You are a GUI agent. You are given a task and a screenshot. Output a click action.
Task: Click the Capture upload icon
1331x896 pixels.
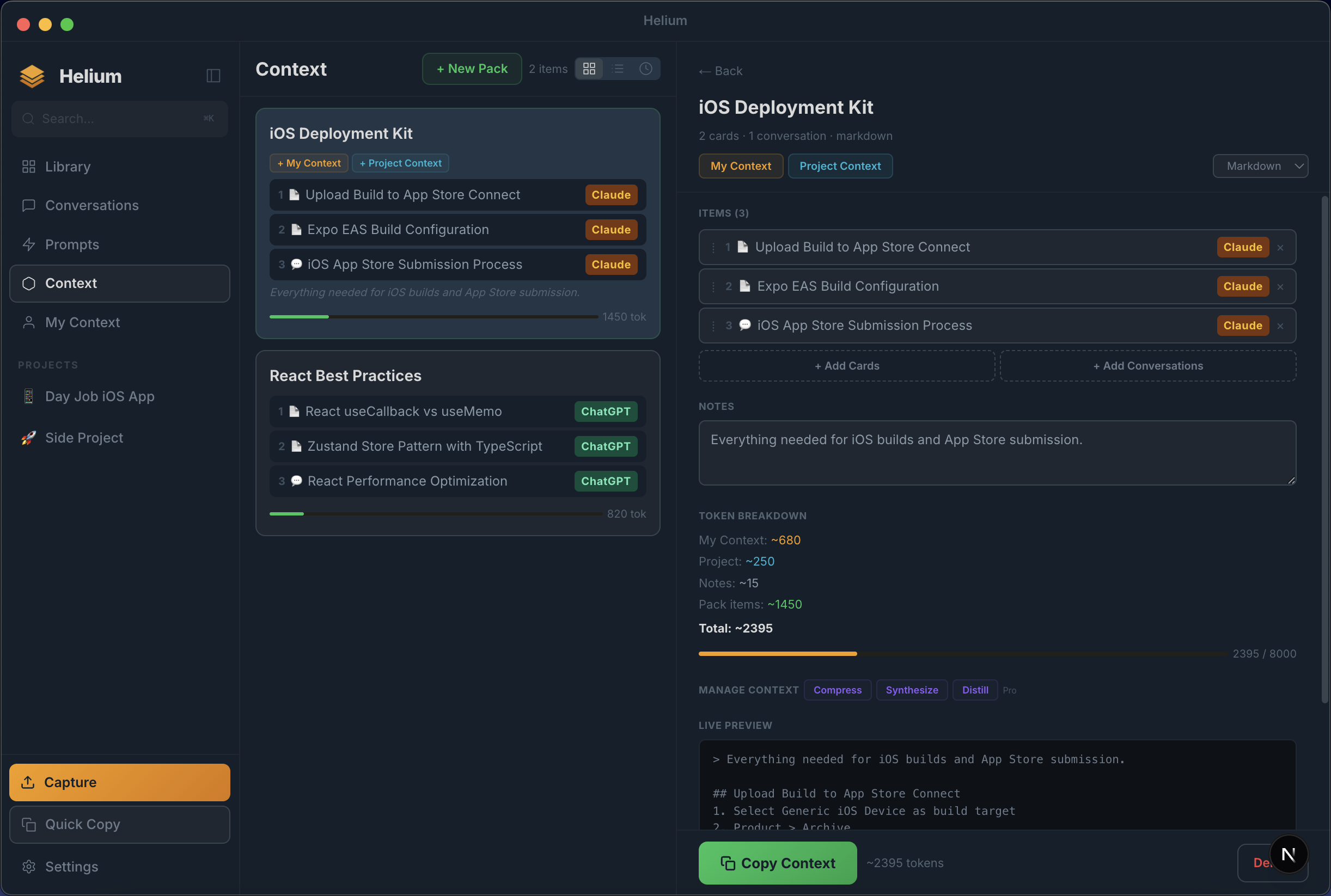pos(28,782)
